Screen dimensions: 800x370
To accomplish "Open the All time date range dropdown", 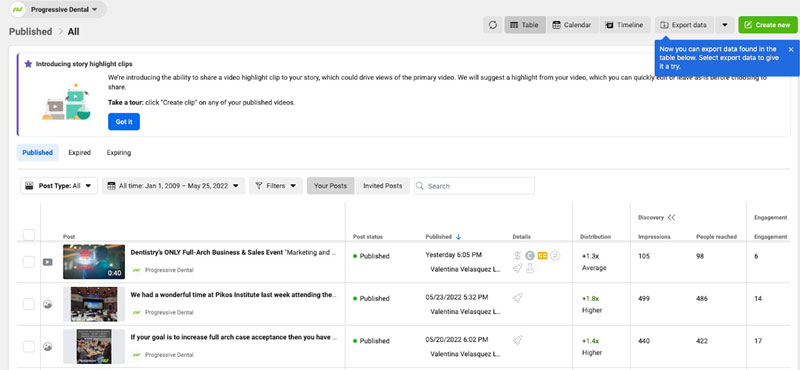I will pyautogui.click(x=173, y=186).
